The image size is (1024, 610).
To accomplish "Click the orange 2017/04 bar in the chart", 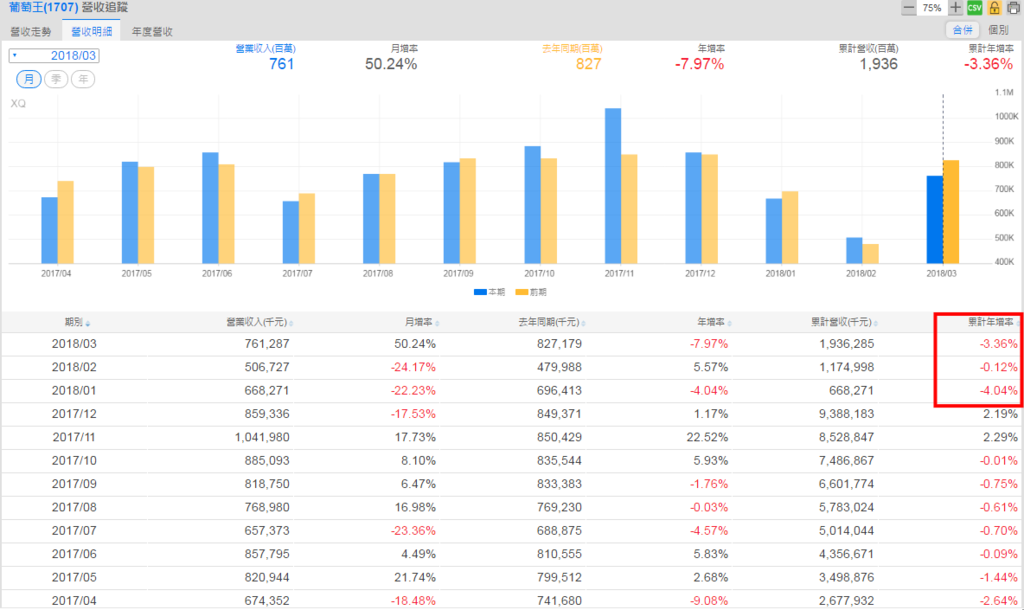I will [65, 222].
